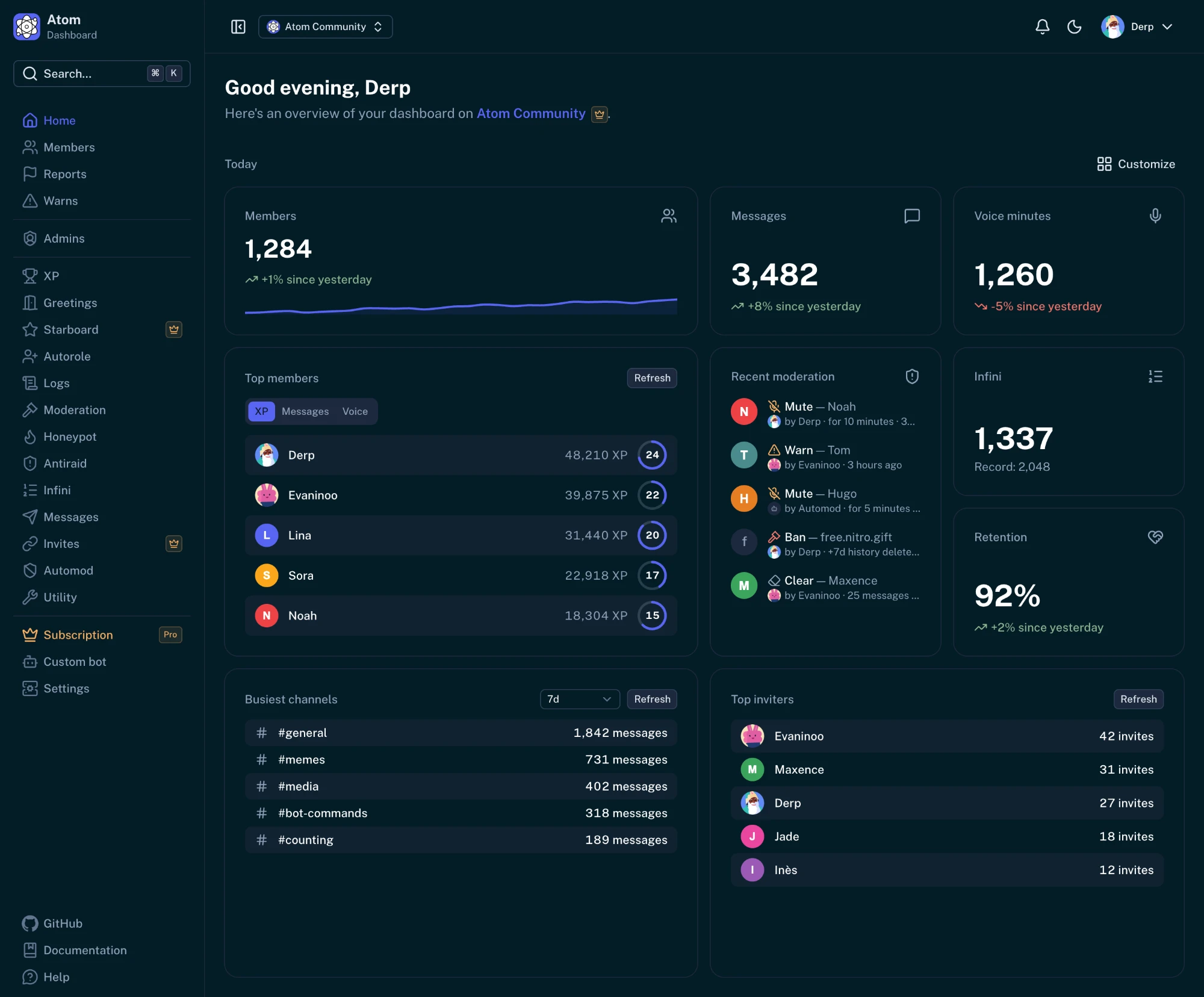Click the Atom logo icon
The height and width of the screenshot is (997, 1204).
(x=27, y=26)
